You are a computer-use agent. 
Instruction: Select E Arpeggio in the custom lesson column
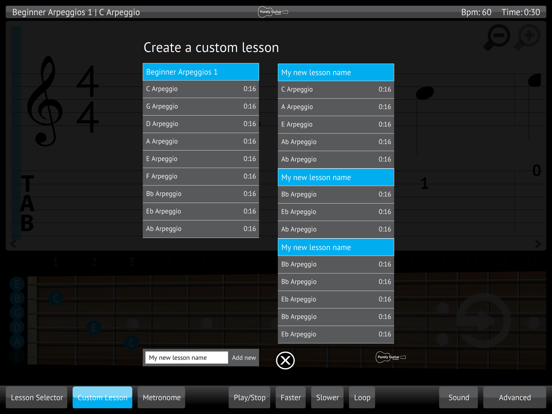[x=336, y=125]
